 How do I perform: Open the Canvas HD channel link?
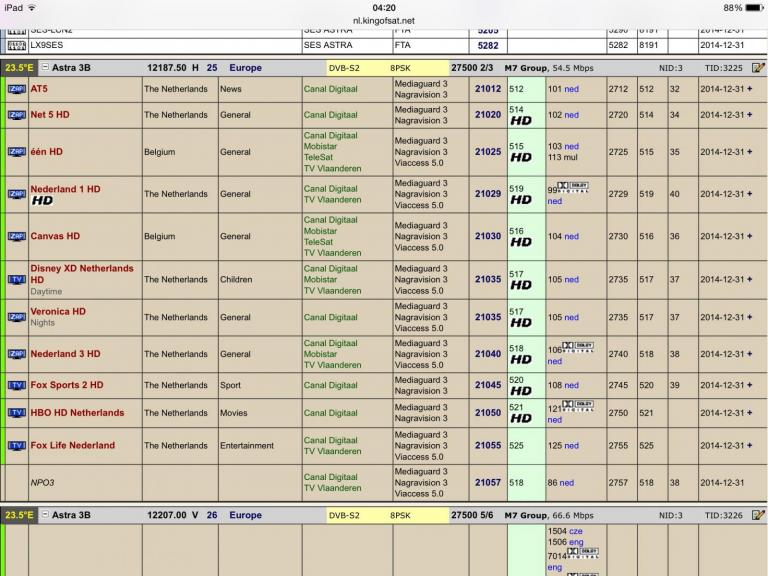pyautogui.click(x=55, y=236)
